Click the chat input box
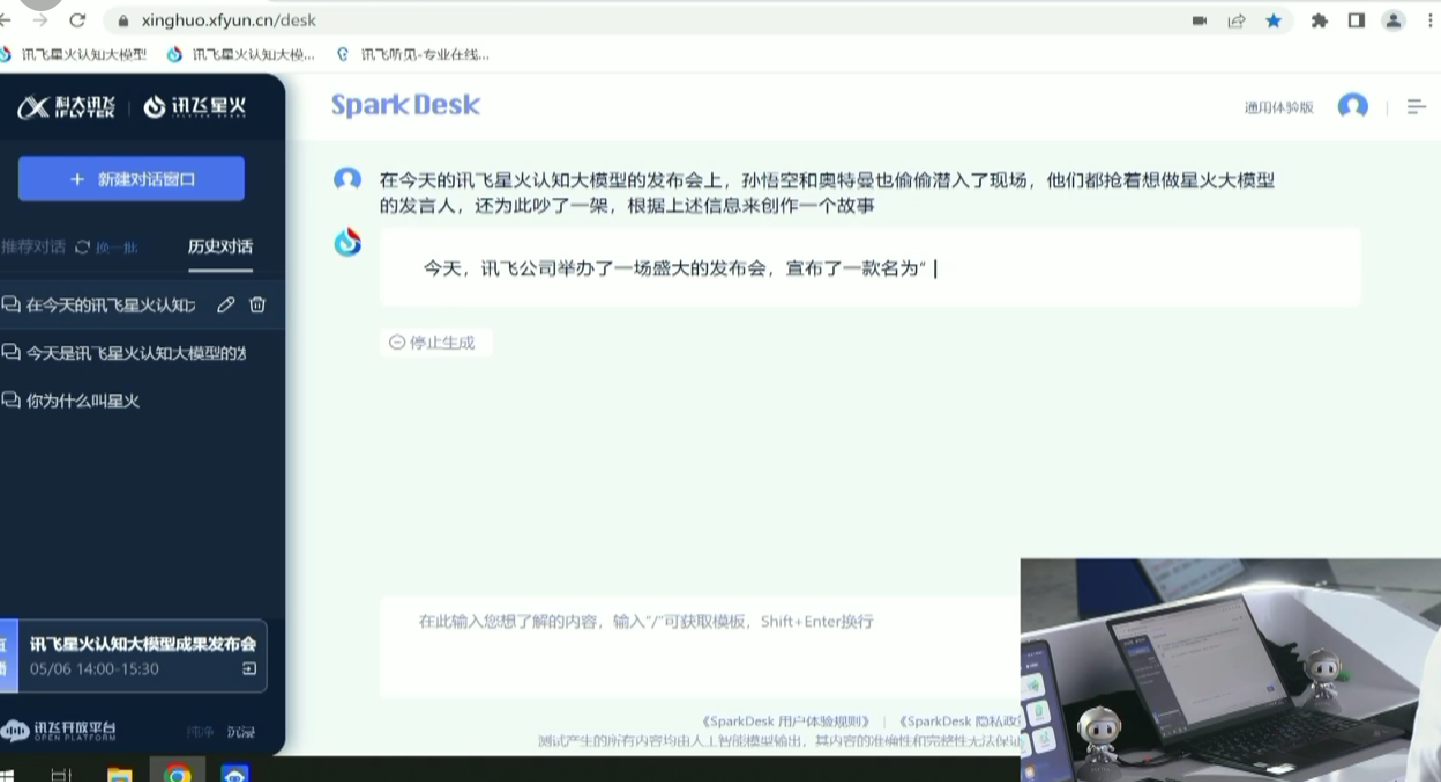1441x782 pixels. click(x=700, y=646)
